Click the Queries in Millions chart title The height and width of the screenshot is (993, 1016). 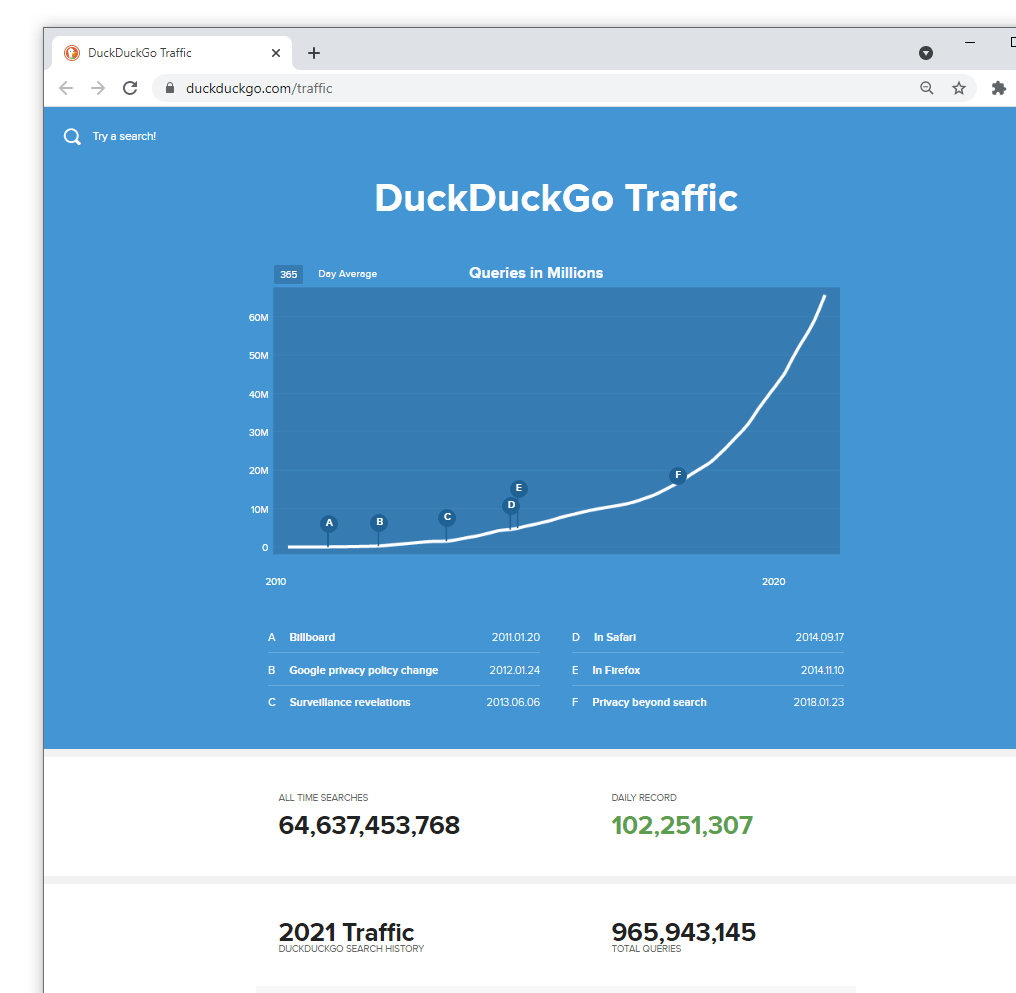536,273
